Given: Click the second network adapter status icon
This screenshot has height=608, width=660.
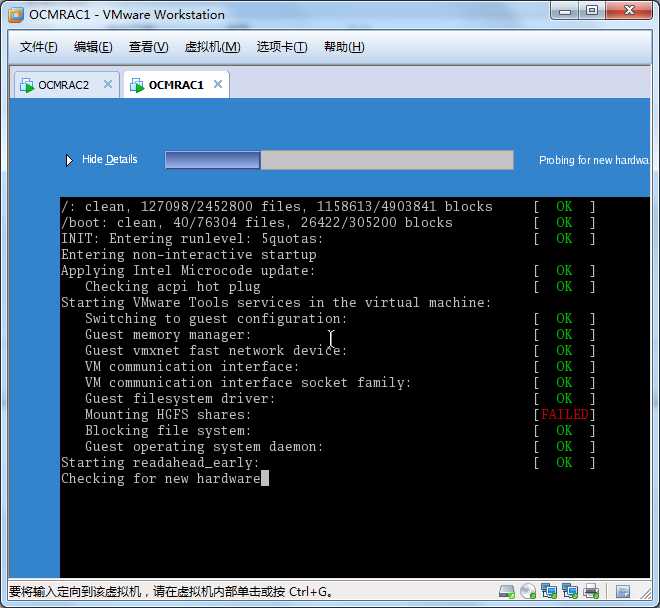Looking at the screenshot, I should pos(570,591).
